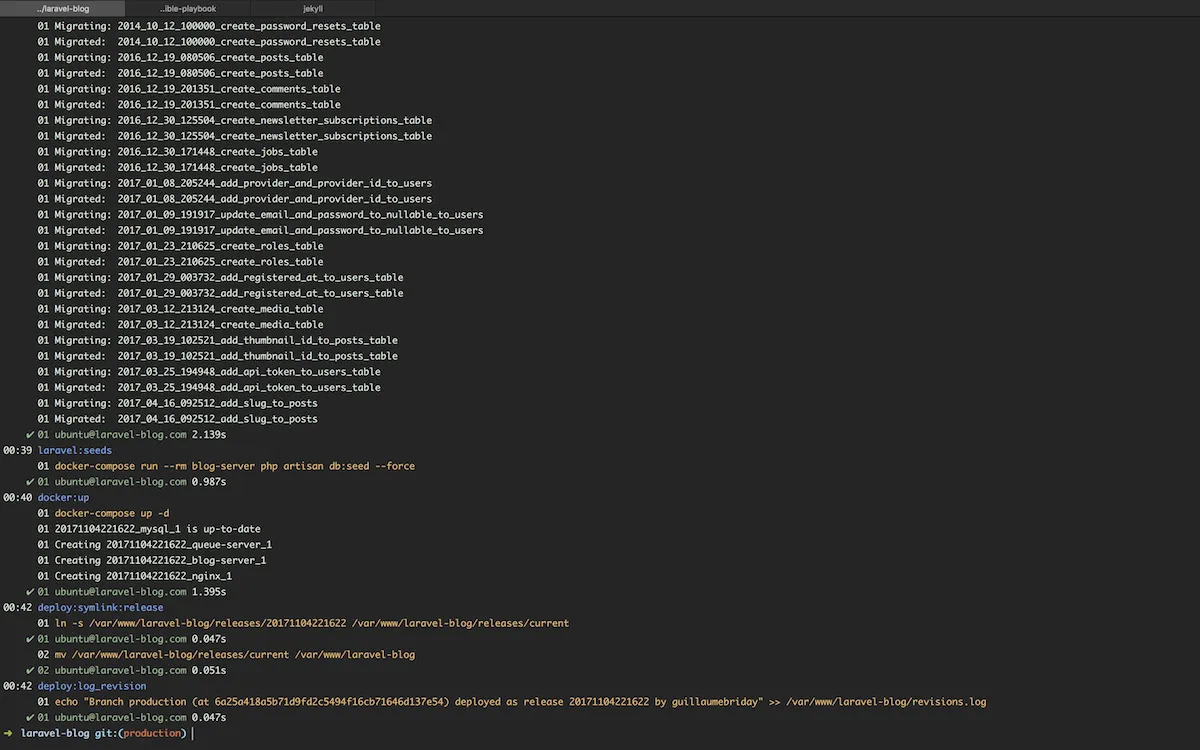Viewport: 1200px width, 750px height.
Task: Switch to the ../laravel-blog terminal tab
Action: pos(63,9)
